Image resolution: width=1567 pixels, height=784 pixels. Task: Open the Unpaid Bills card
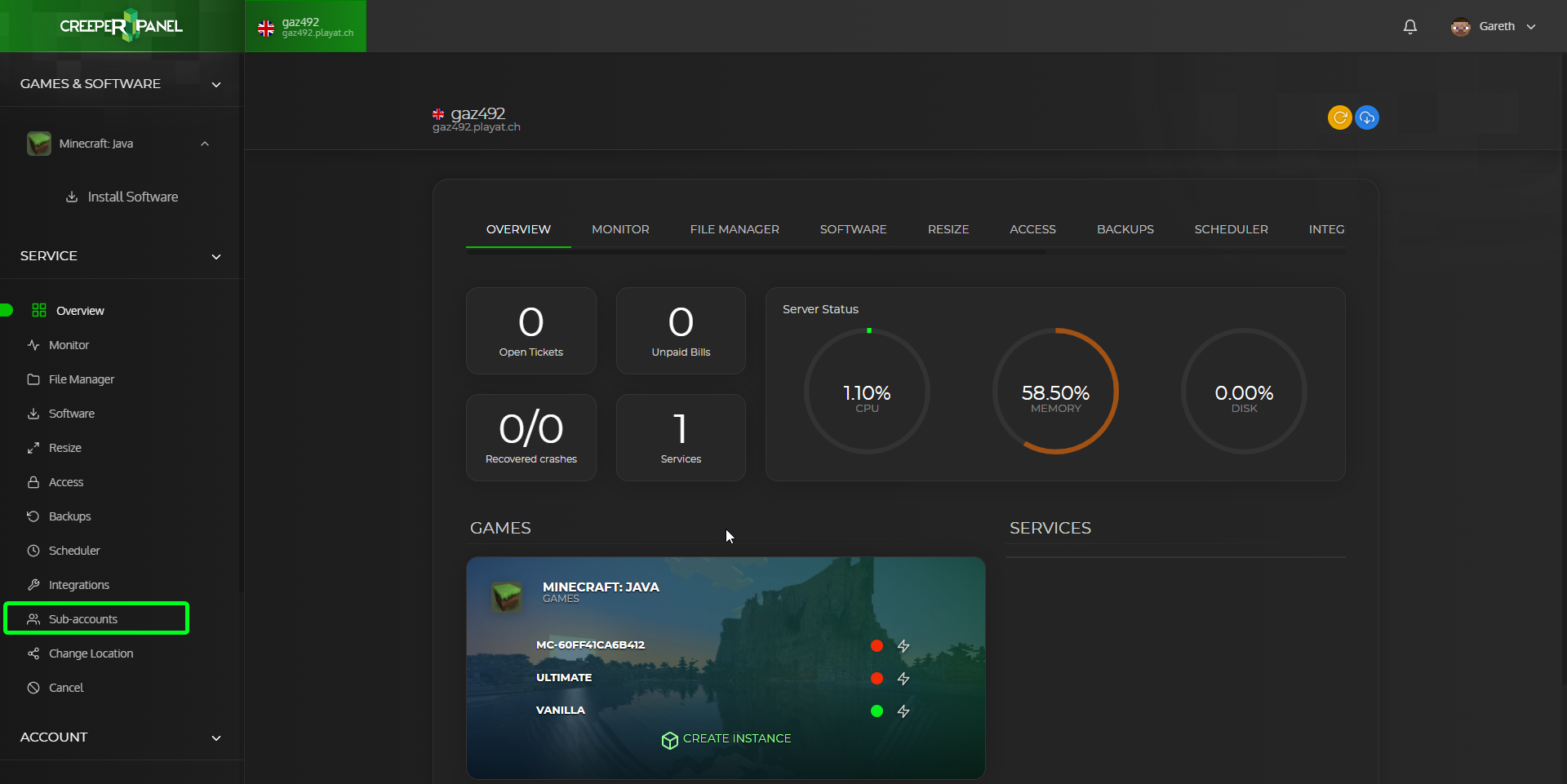(x=681, y=330)
